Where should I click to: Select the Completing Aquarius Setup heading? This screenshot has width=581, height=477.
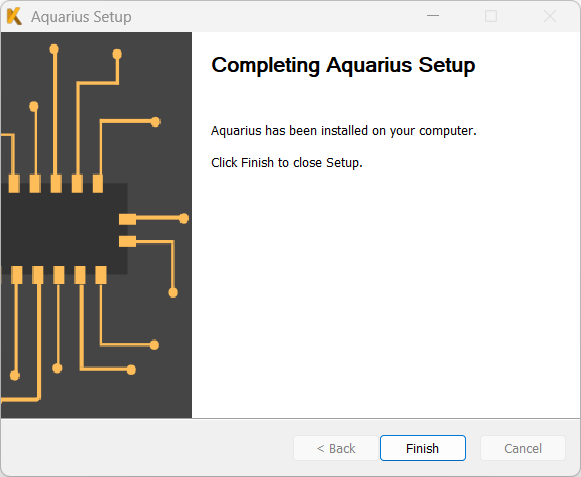coord(343,65)
